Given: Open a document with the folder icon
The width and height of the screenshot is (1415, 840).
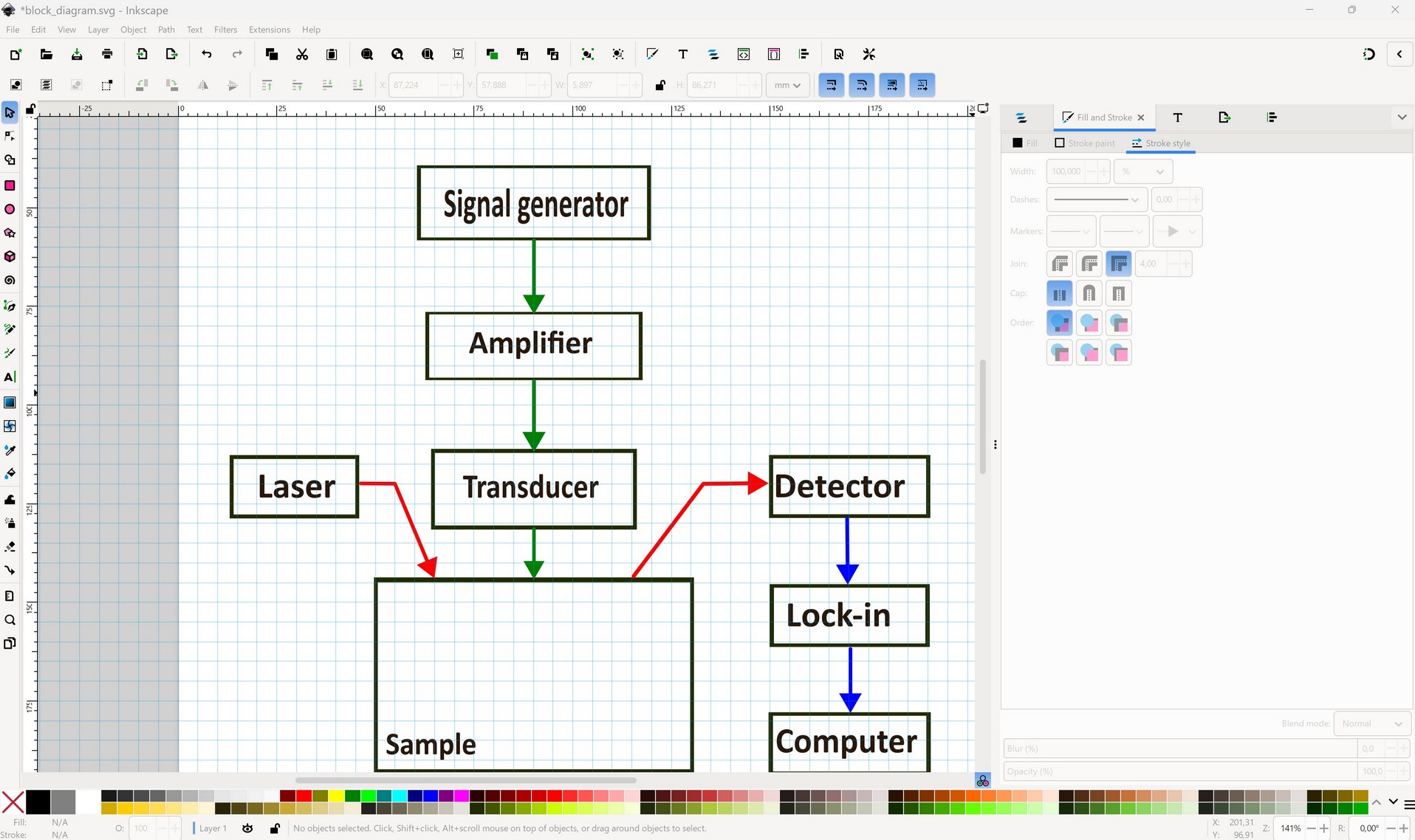Looking at the screenshot, I should [46, 54].
